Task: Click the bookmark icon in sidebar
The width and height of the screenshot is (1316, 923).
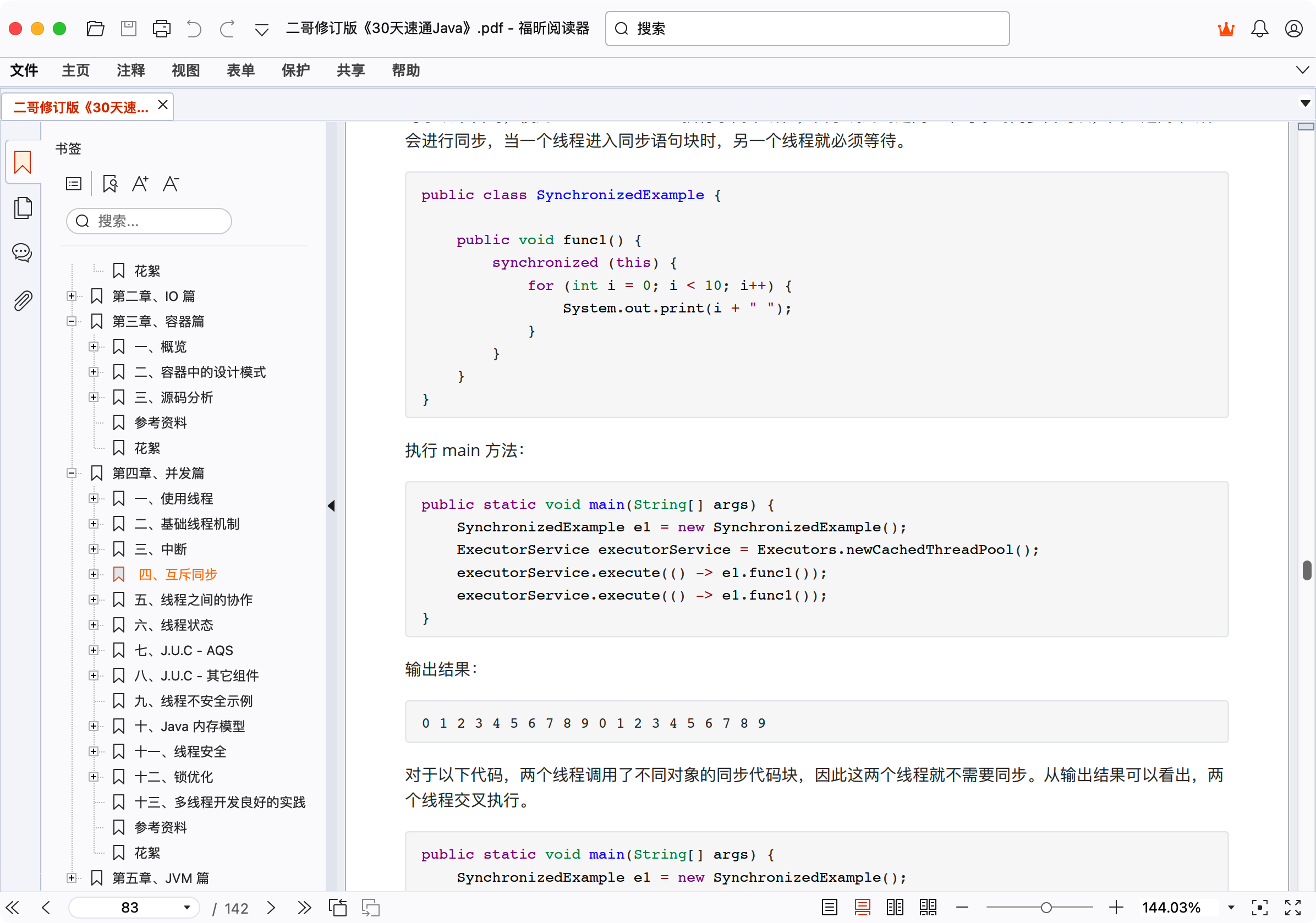Action: [22, 162]
